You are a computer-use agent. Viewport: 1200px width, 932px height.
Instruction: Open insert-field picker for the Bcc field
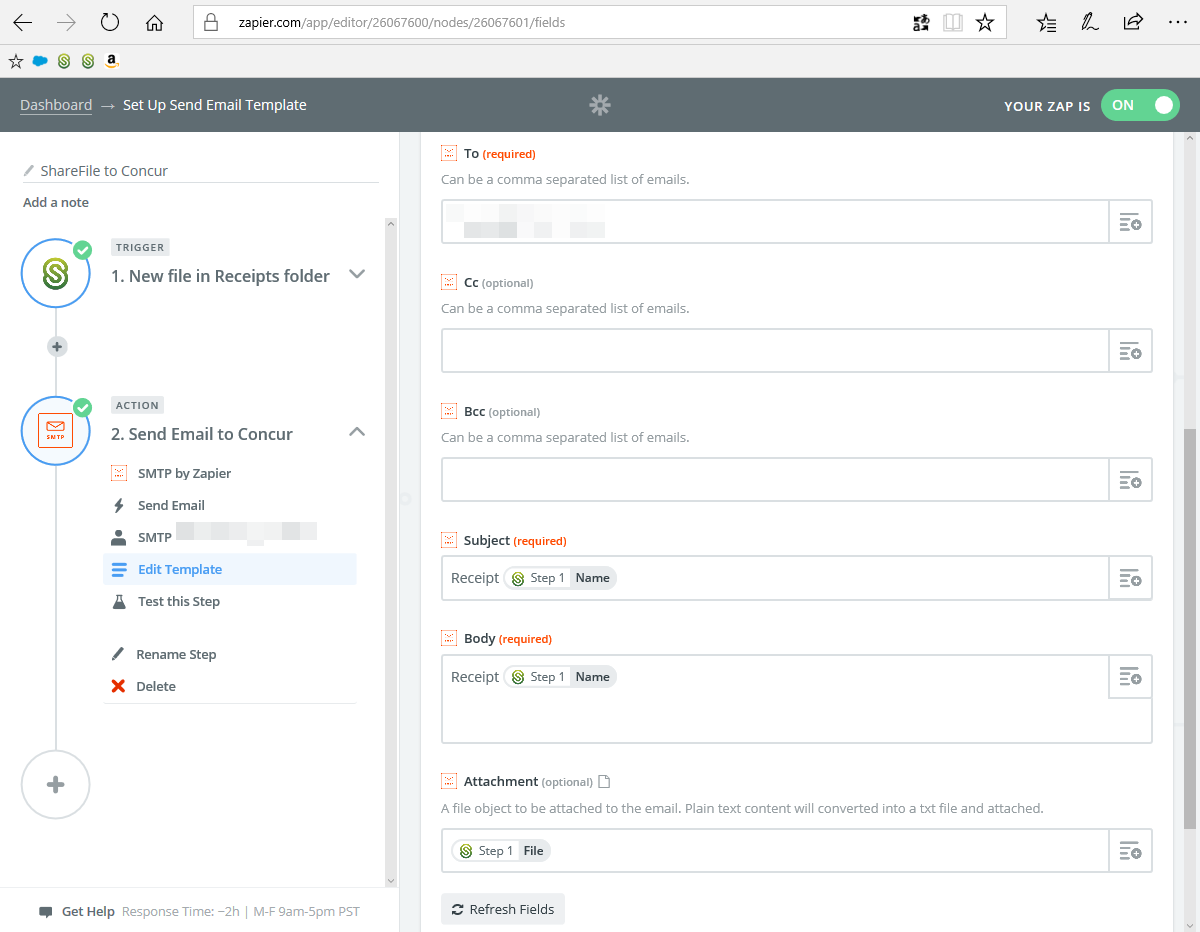coord(1130,480)
